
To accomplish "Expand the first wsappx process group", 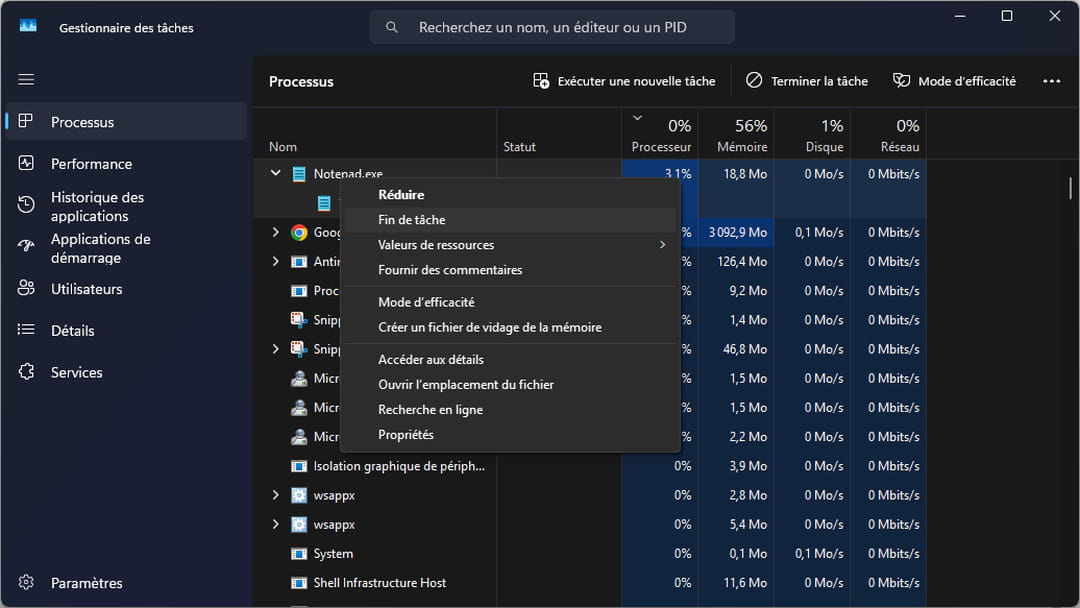I will 276,495.
